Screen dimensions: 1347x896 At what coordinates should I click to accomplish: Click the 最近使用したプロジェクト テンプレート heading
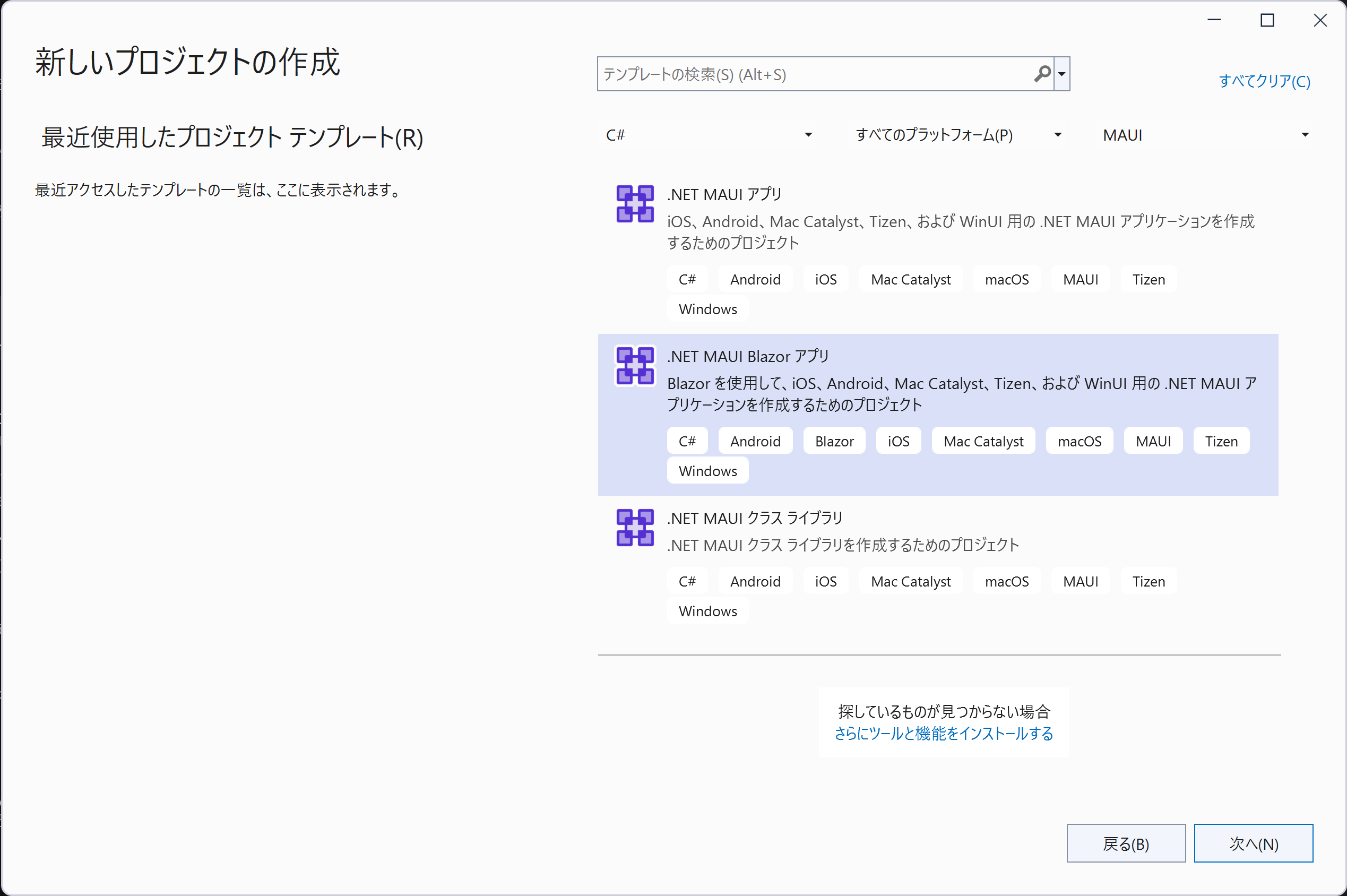(x=232, y=137)
